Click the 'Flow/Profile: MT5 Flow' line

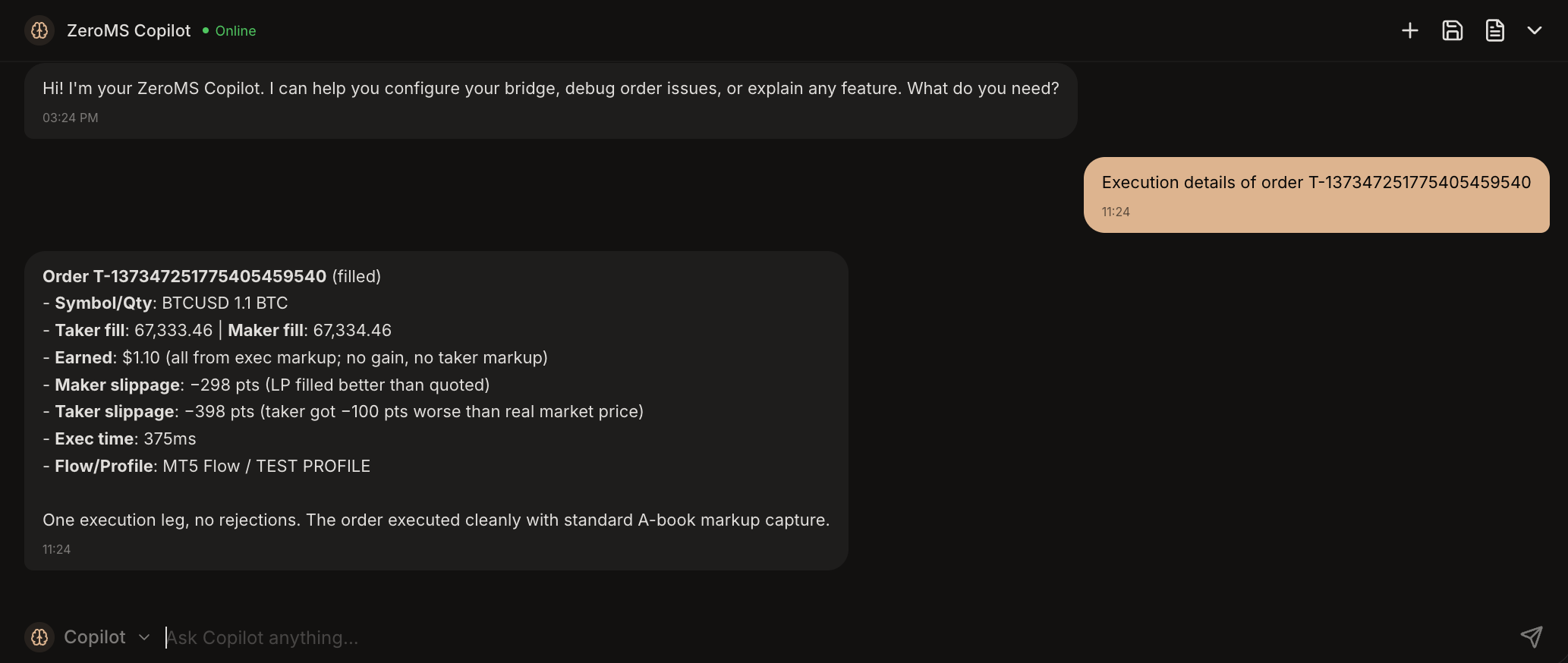coord(206,466)
